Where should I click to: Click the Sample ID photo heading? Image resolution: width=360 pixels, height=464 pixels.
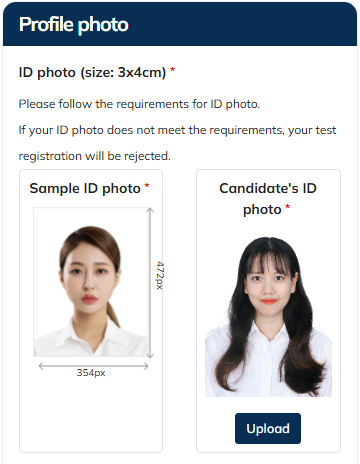(85, 188)
